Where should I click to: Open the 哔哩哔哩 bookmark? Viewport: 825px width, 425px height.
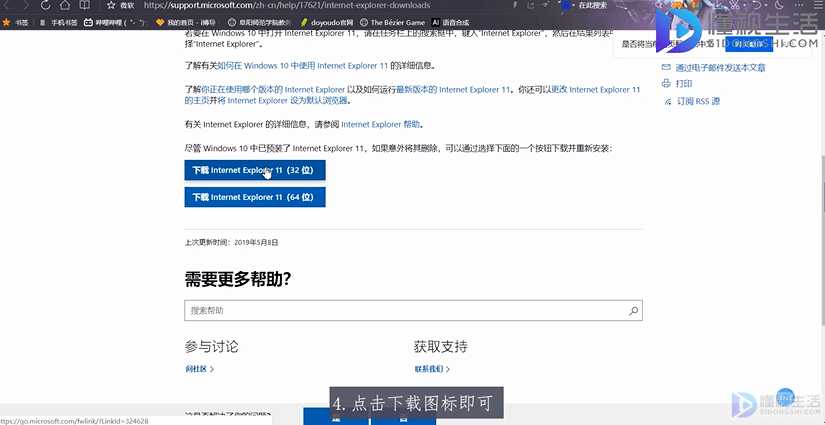pyautogui.click(x=114, y=23)
